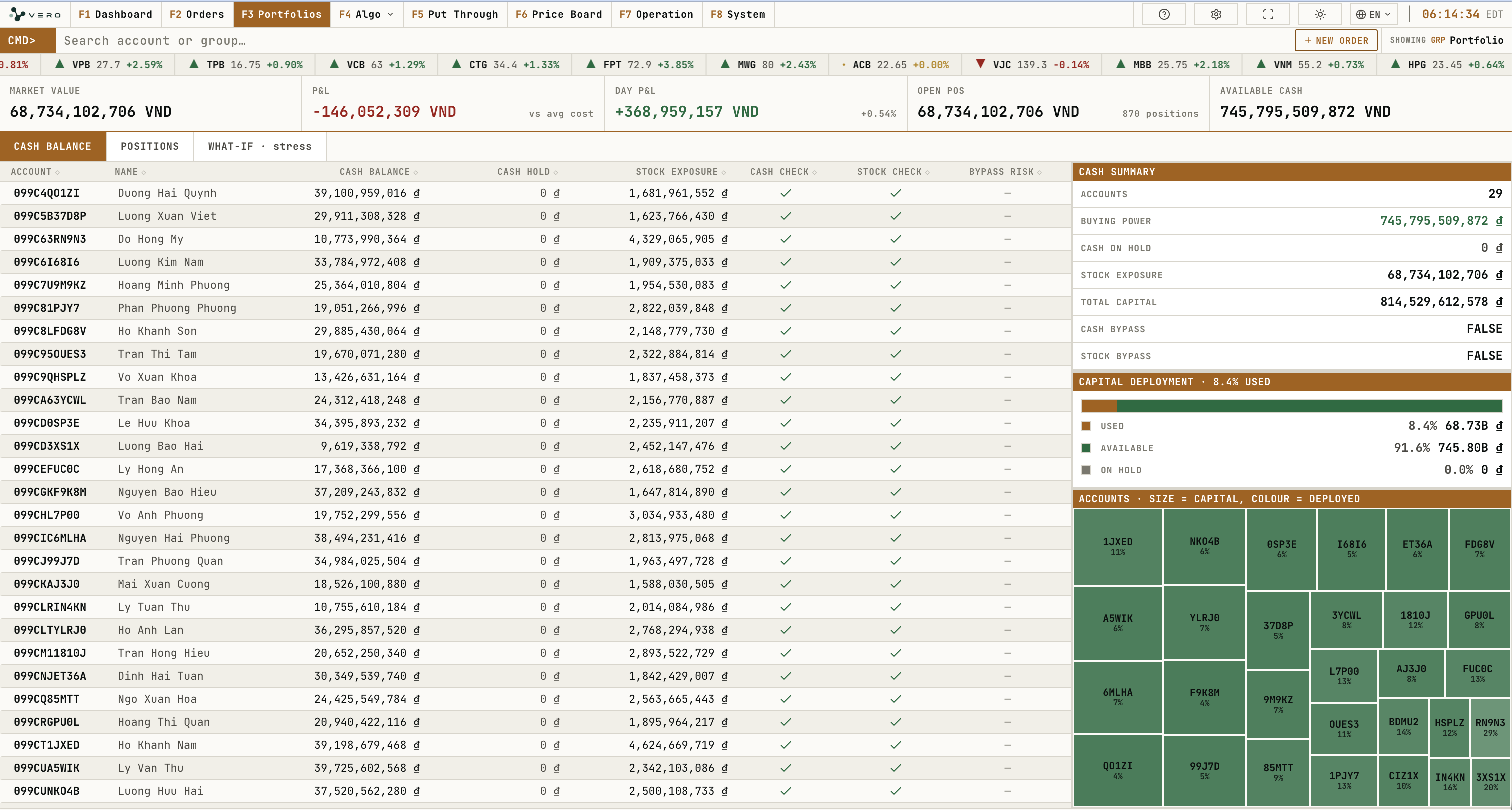Screen dimensions: 1512x810
Task: Go to F1 Dashboard
Action: [115, 14]
